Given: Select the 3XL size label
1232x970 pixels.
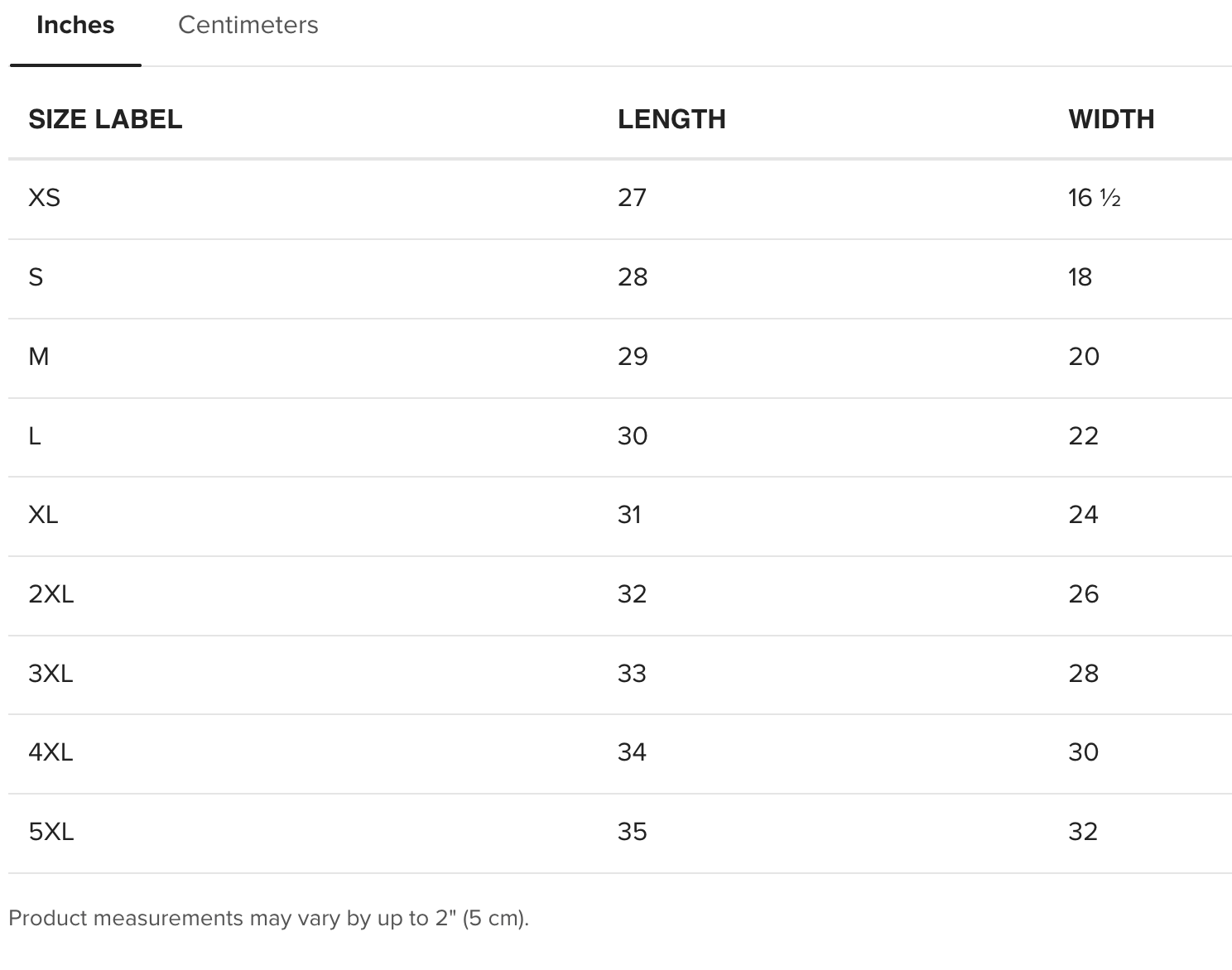Looking at the screenshot, I should [x=51, y=674].
